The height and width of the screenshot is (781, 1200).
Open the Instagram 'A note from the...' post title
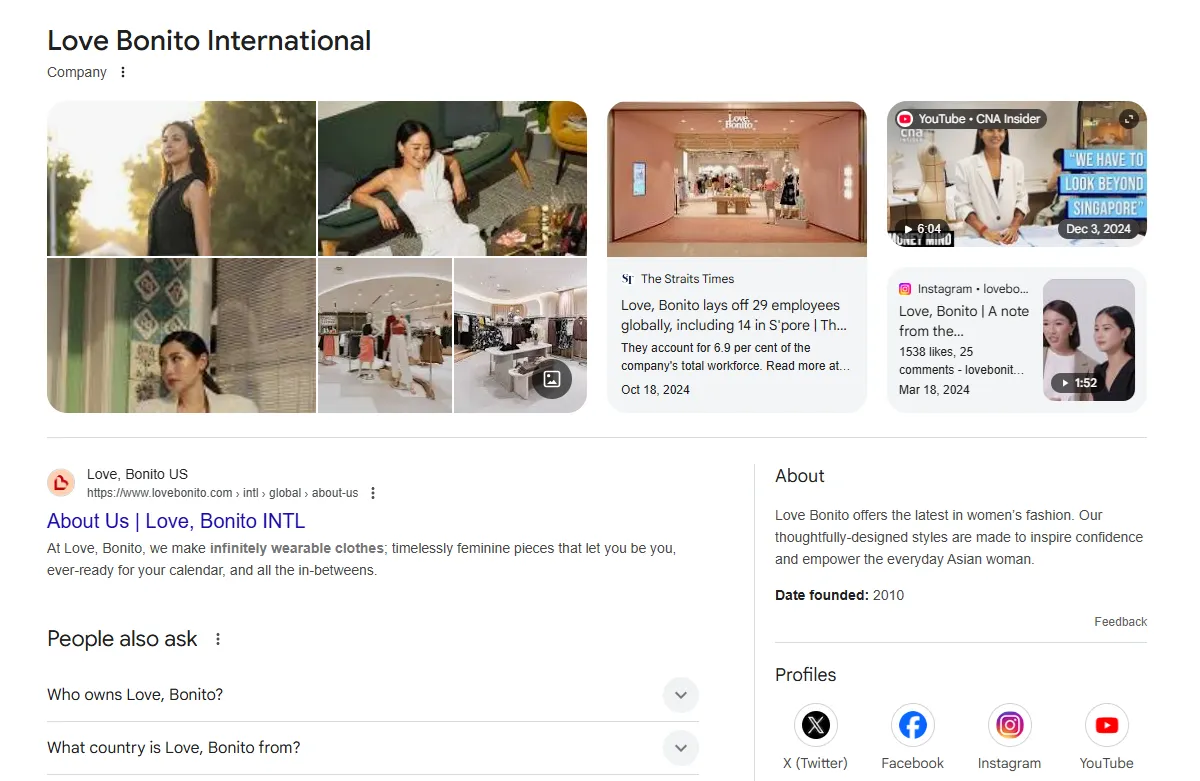tap(963, 321)
